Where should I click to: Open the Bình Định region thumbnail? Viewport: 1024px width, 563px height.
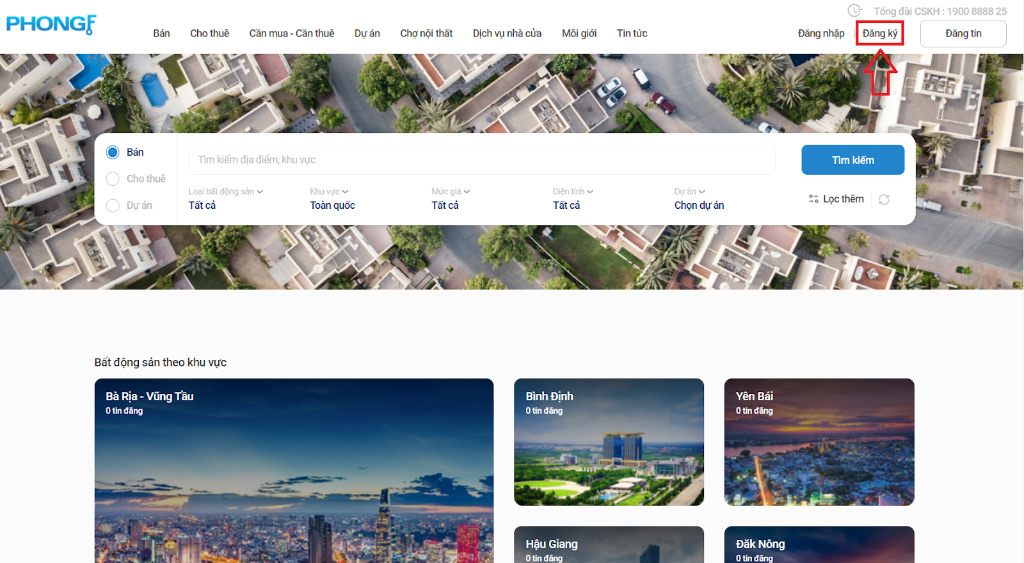click(608, 442)
